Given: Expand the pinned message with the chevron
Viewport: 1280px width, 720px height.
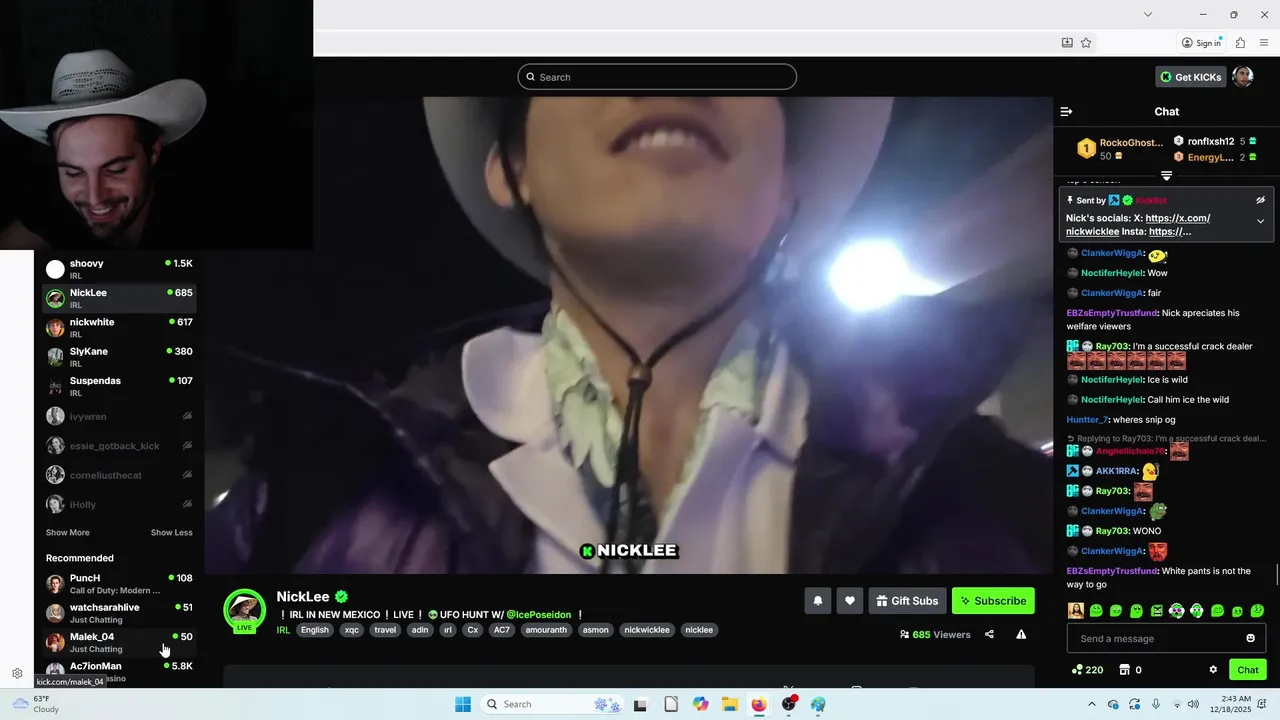Looking at the screenshot, I should (x=1260, y=221).
